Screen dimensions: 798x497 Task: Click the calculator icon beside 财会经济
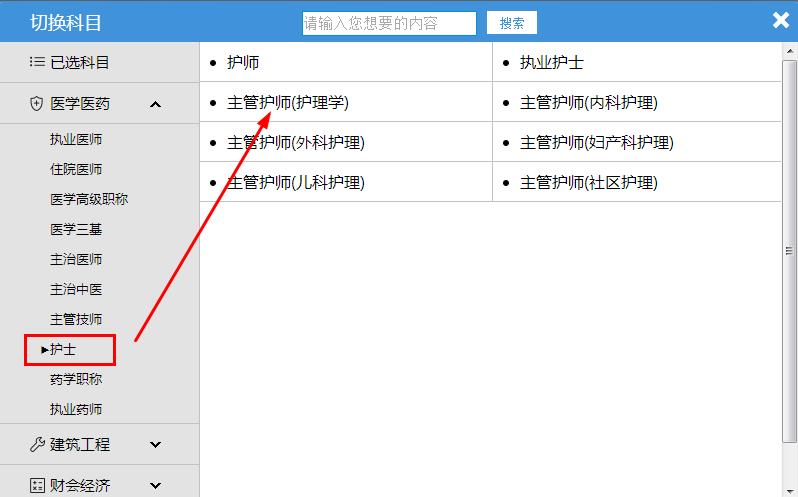[x=37, y=485]
